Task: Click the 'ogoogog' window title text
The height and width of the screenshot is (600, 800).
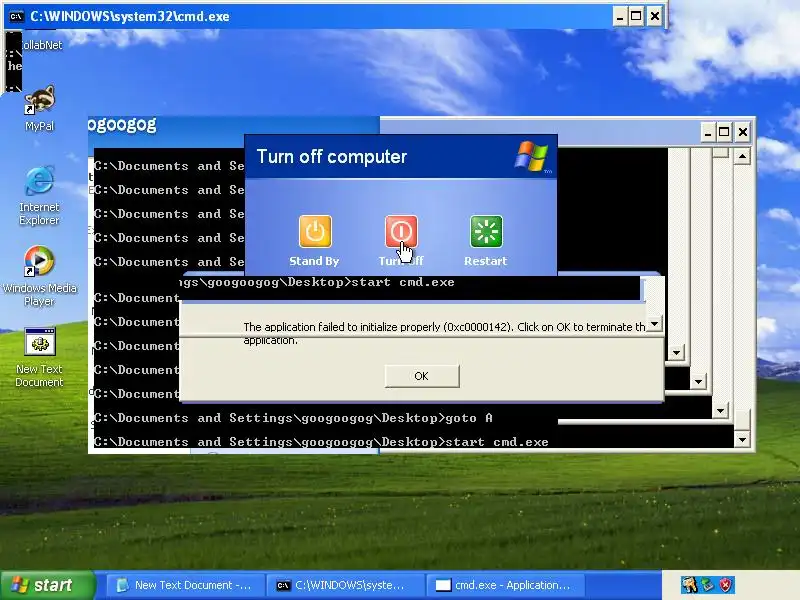Action: (122, 124)
